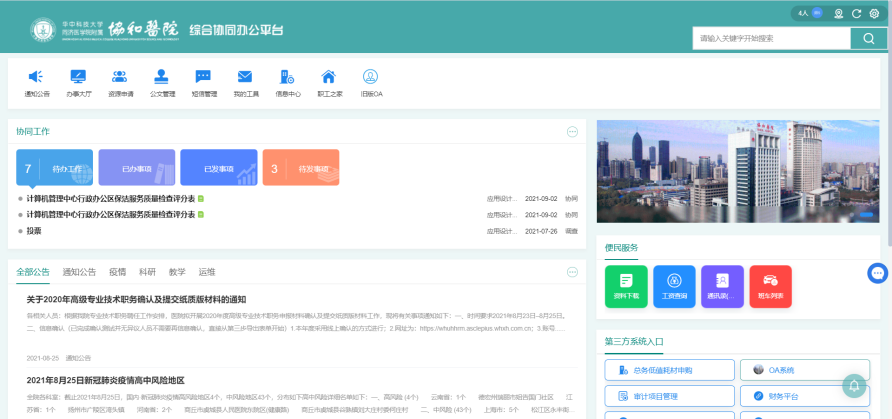Image resolution: width=892 pixels, height=419 pixels.
Task: Open the 2020年高级专业技术职务 announcement title
Action: 136,299
